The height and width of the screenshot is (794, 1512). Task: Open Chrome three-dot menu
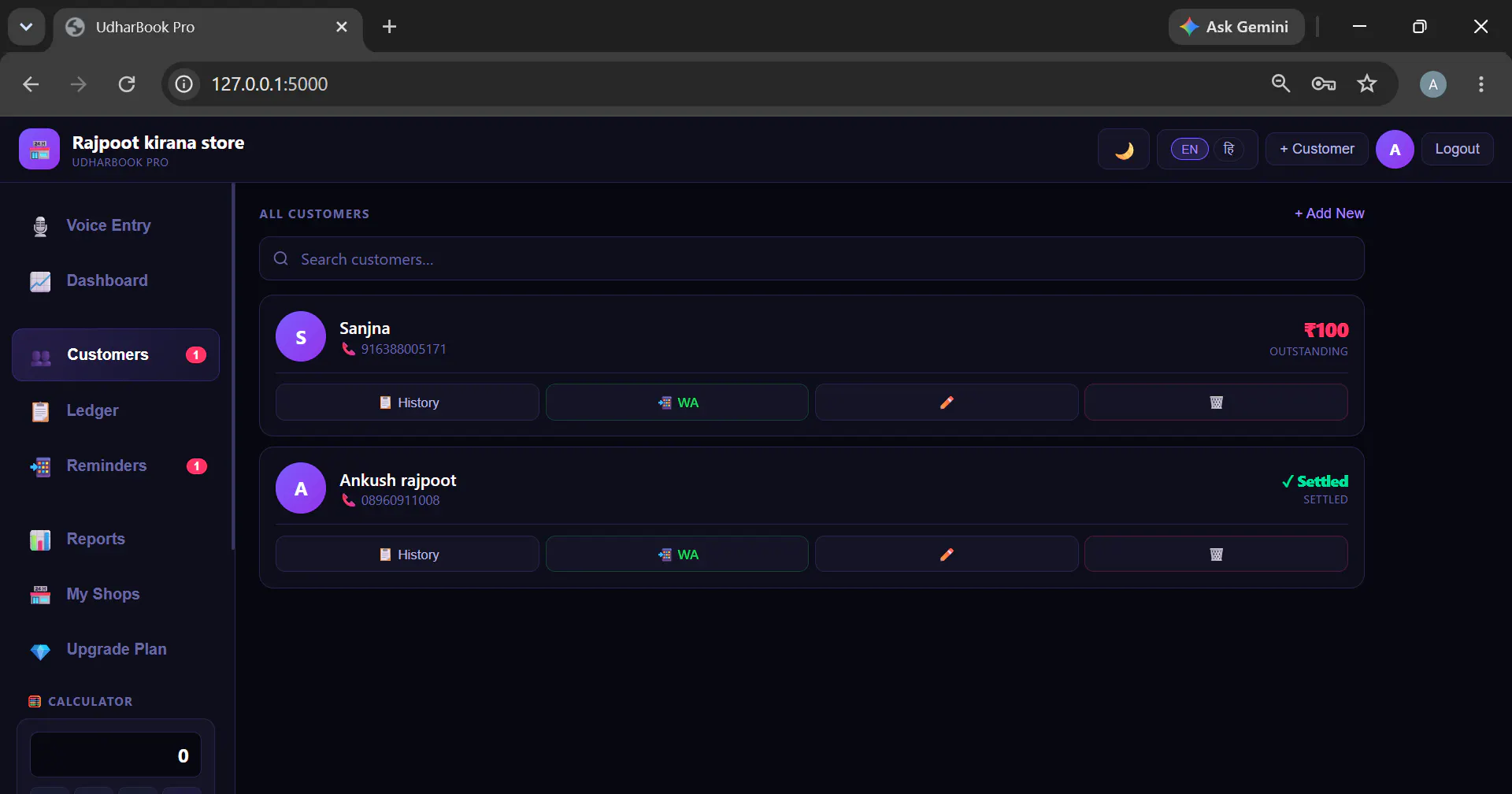(1481, 83)
